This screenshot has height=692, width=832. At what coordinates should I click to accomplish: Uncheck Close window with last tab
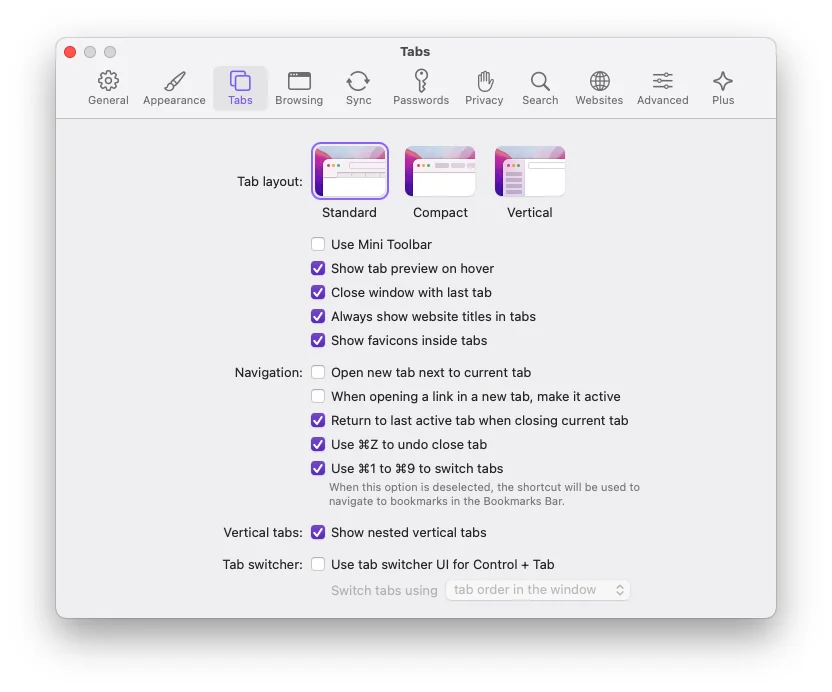318,292
